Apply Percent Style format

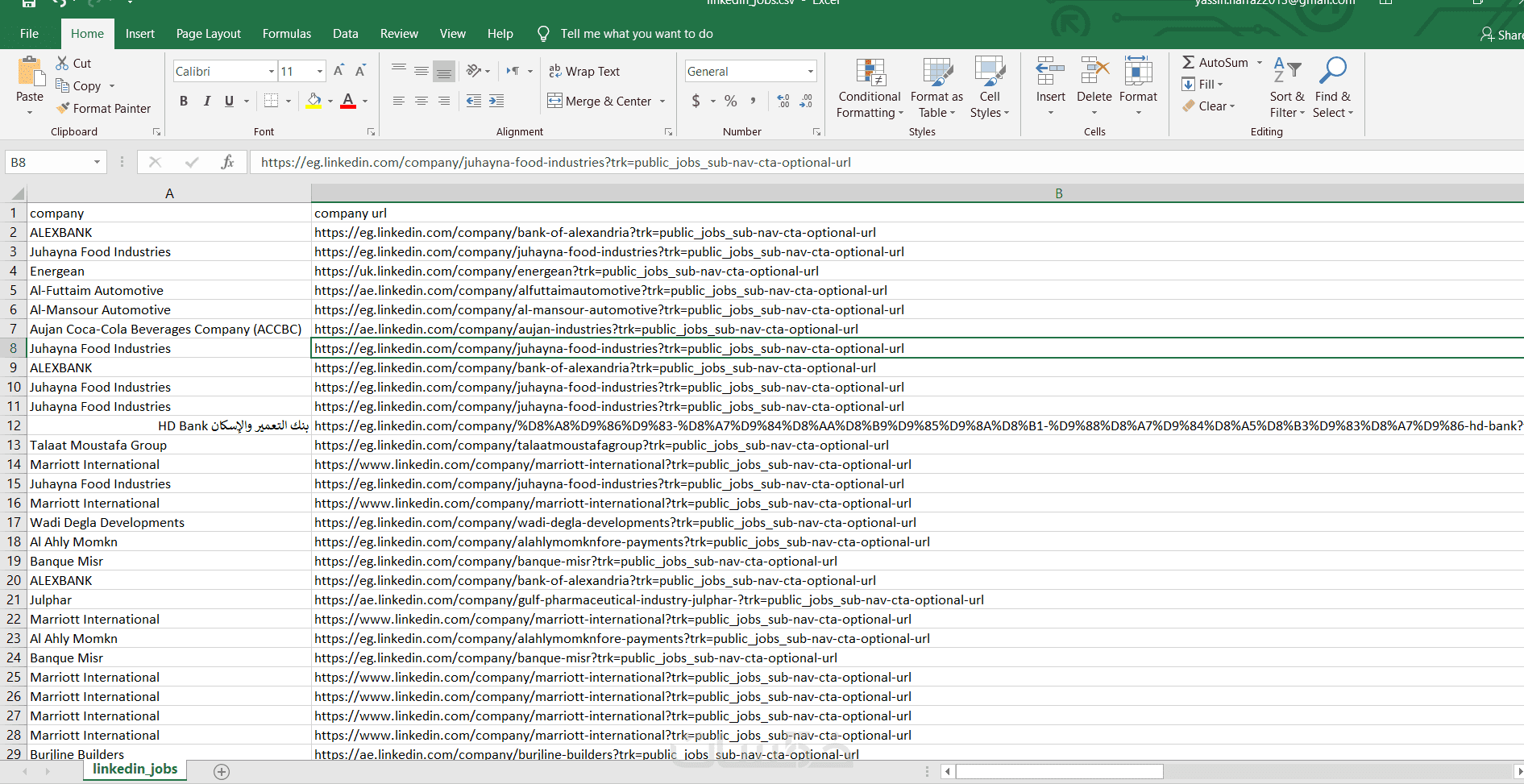[x=731, y=101]
